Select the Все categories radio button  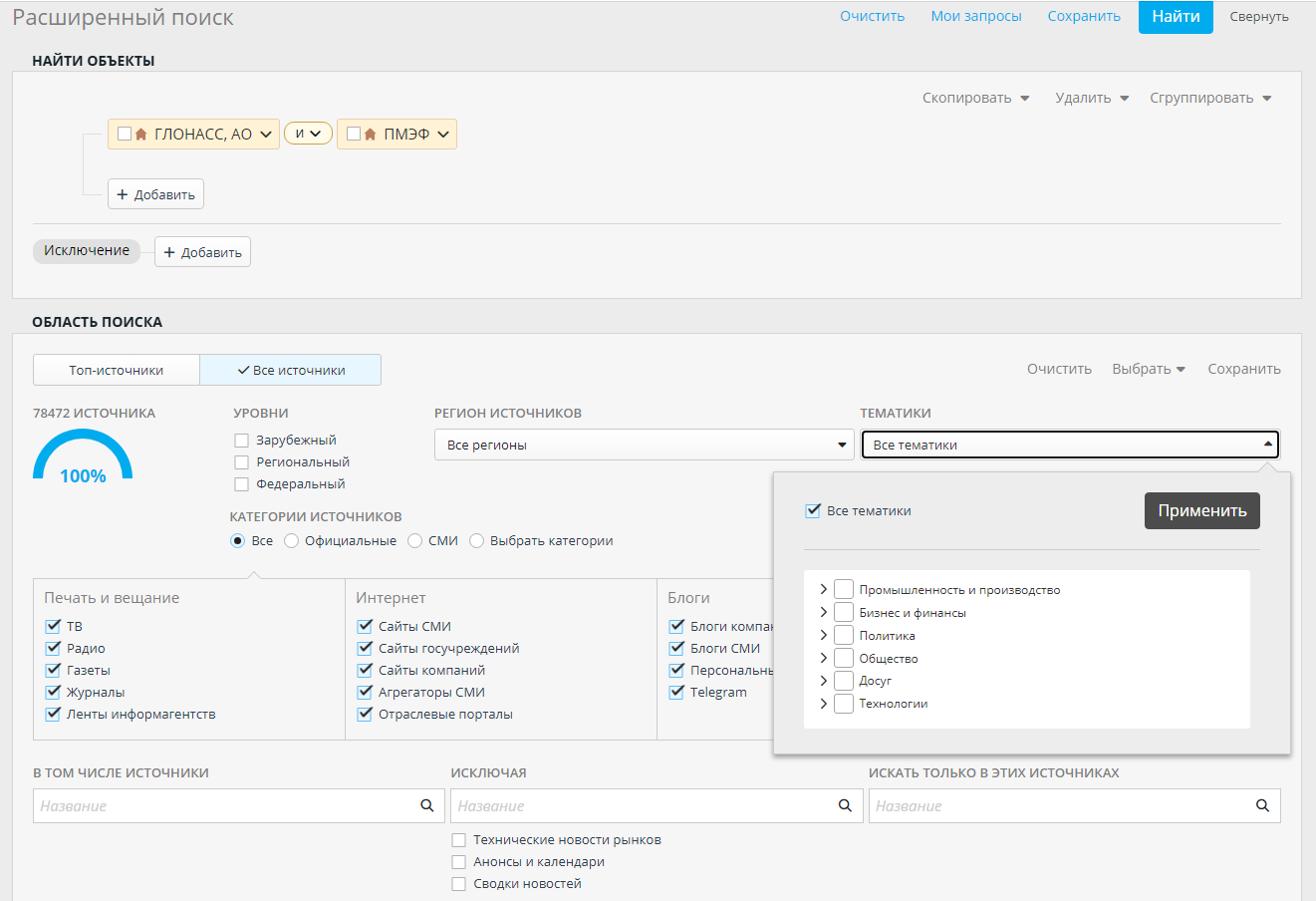[x=237, y=541]
